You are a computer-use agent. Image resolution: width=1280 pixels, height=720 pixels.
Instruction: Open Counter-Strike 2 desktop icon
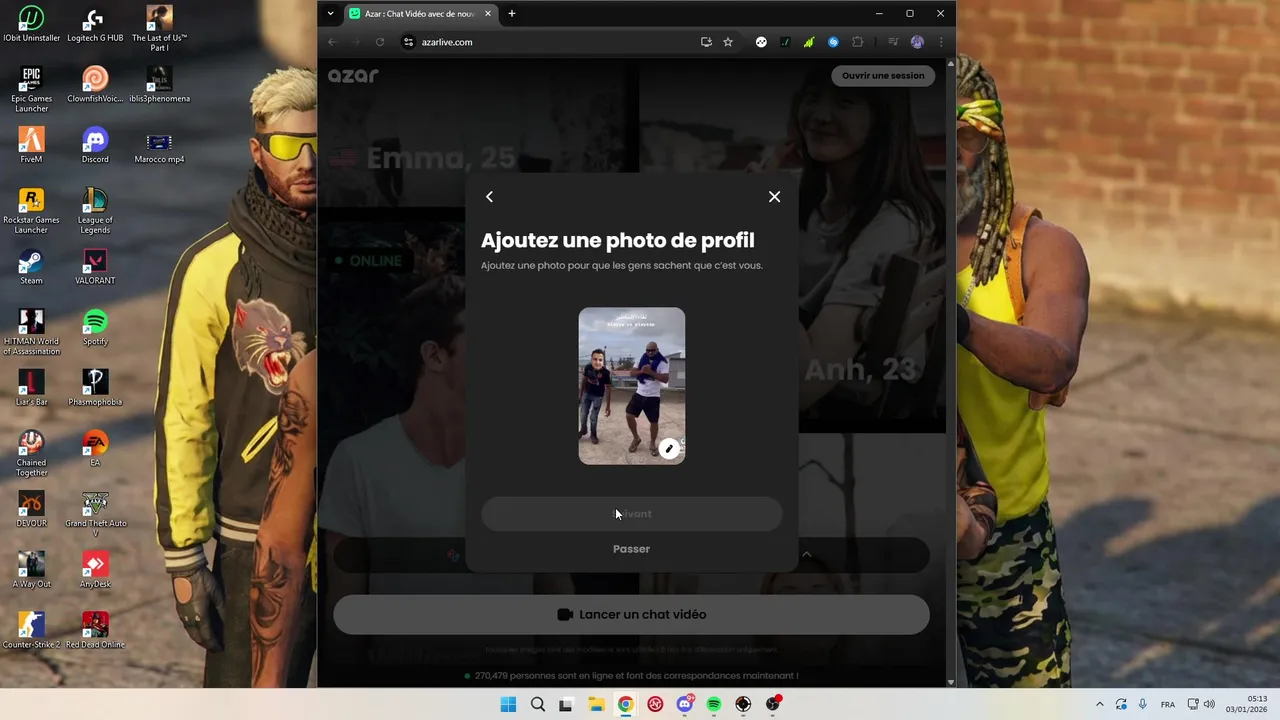tap(31, 631)
